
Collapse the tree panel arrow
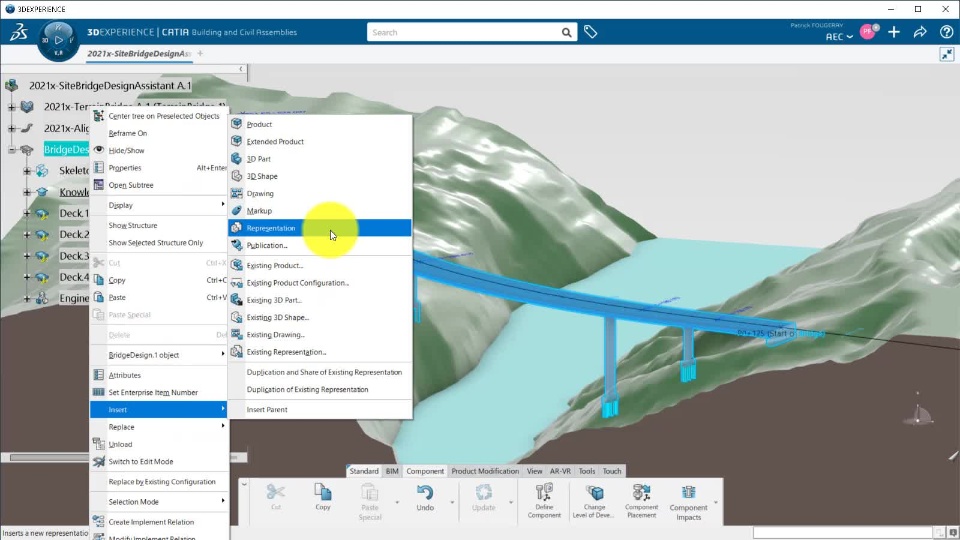(x=241, y=69)
